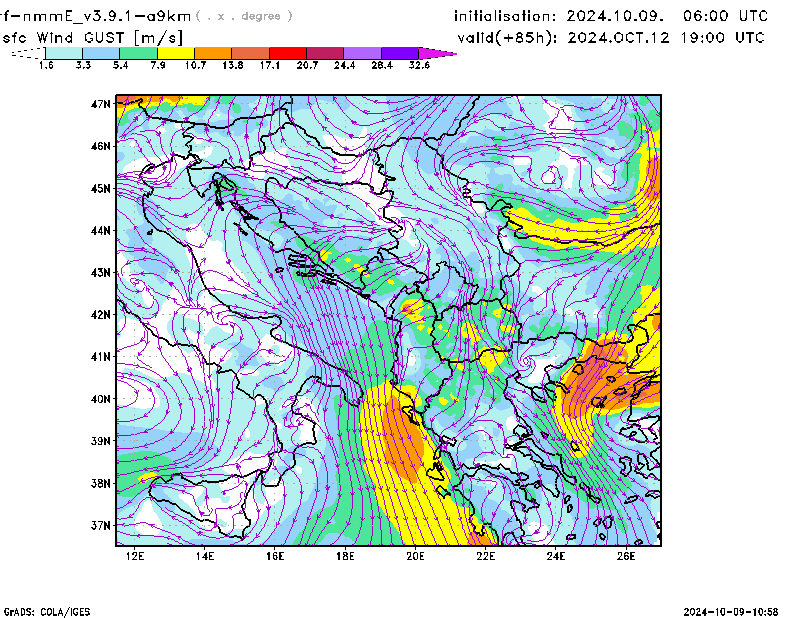The image size is (800, 618).
Task: Click the initialisation date '2024.10.09.'
Action: 615,16
